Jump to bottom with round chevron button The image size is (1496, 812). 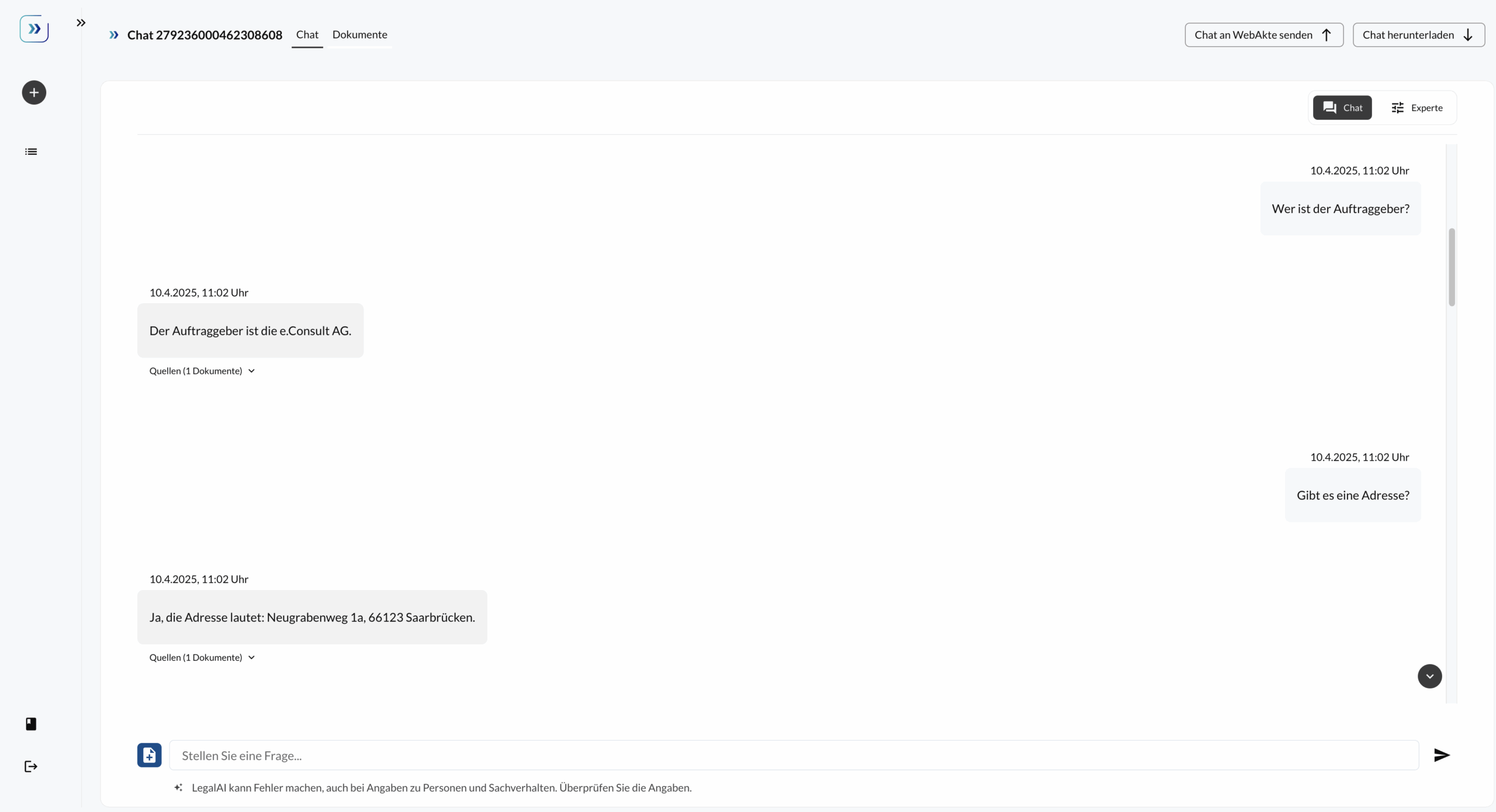coord(1430,676)
